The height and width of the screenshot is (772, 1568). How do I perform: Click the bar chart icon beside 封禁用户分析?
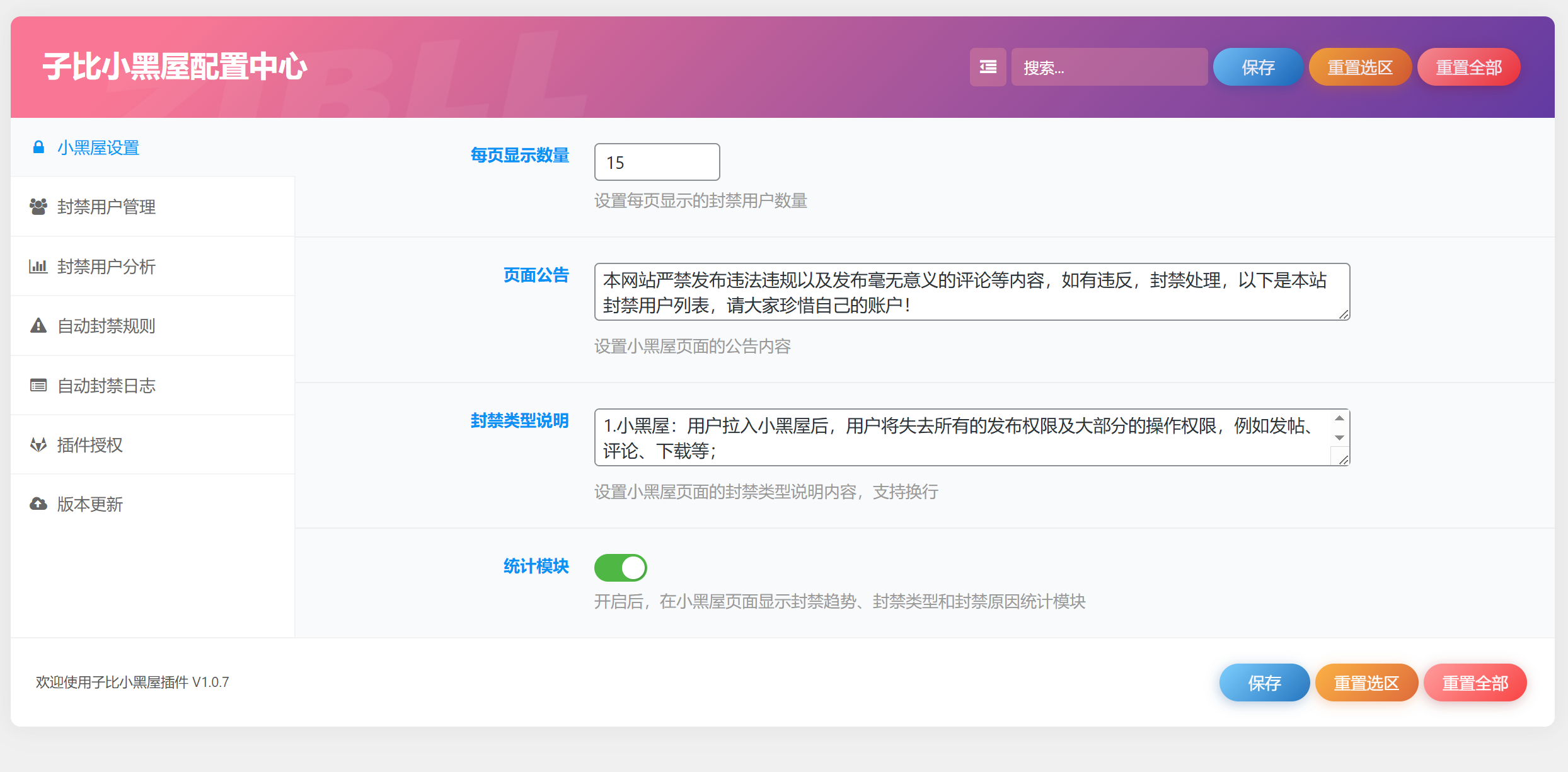[x=38, y=266]
